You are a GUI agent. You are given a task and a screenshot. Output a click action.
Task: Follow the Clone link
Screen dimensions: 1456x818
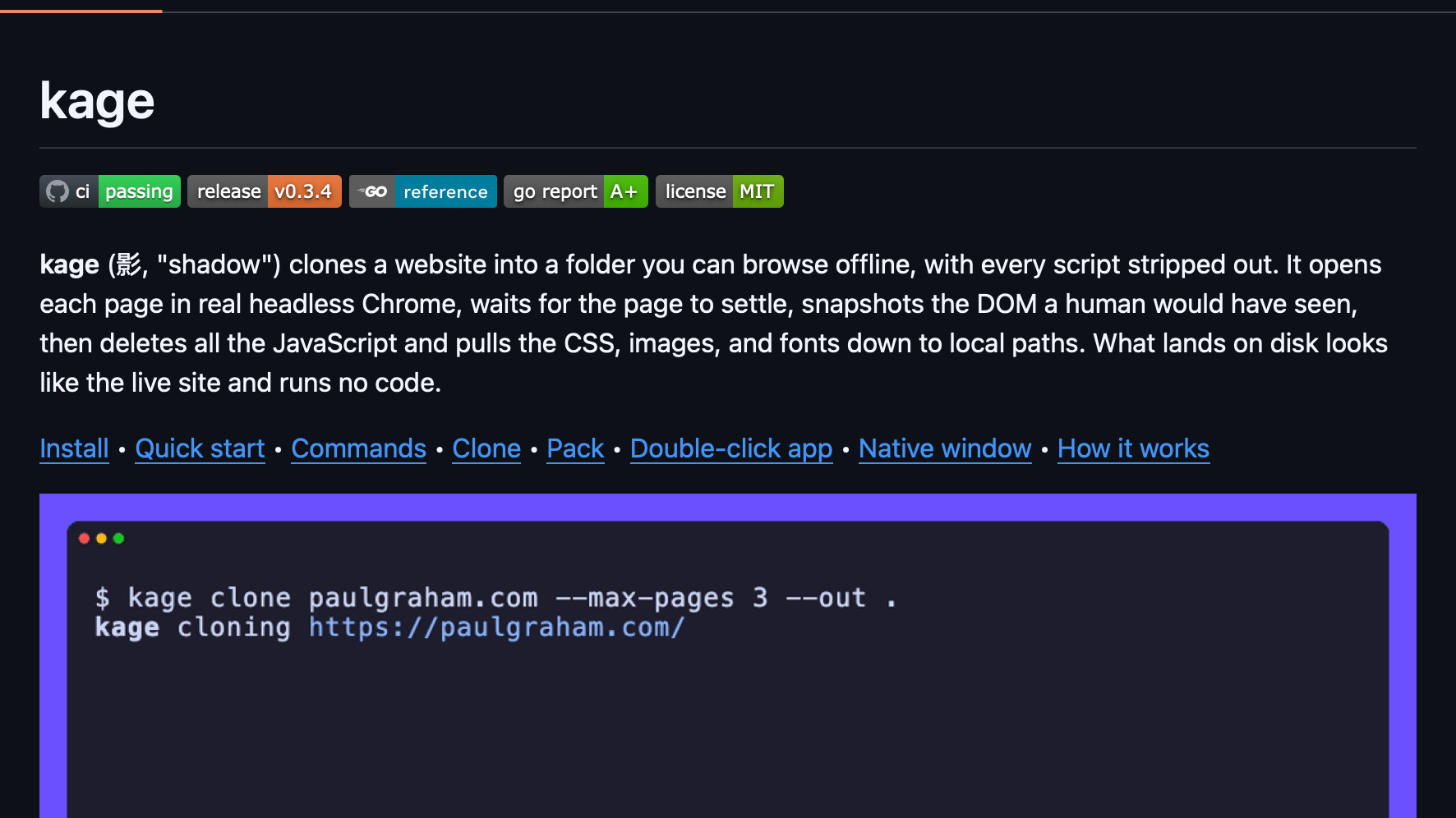pyautogui.click(x=486, y=448)
